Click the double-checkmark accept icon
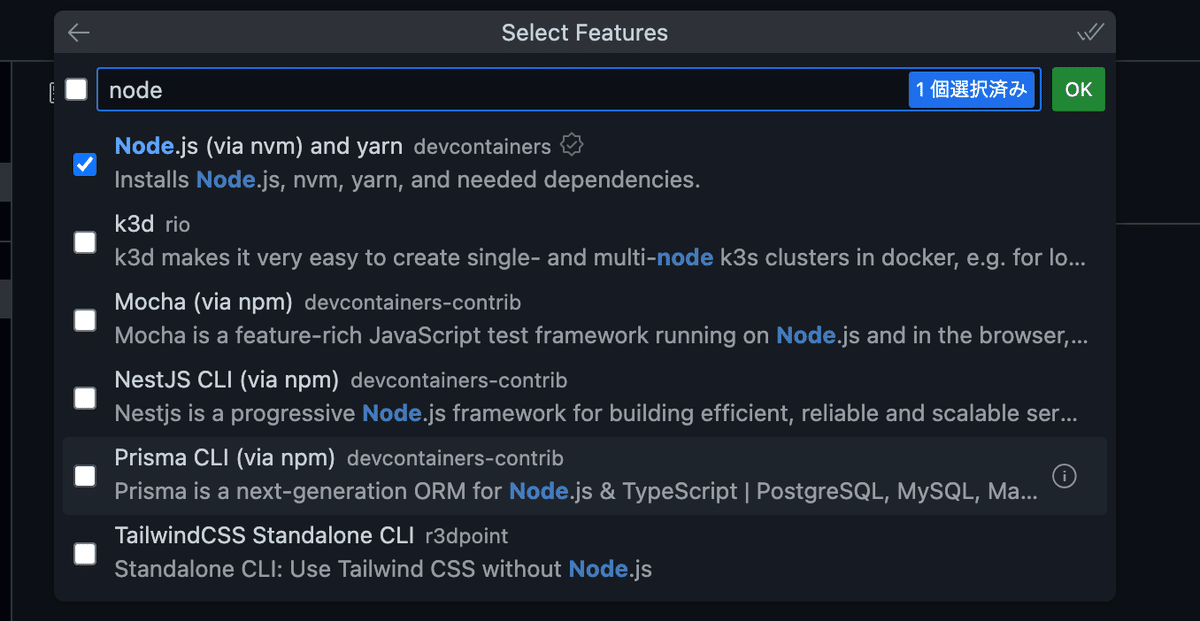This screenshot has height=621, width=1200. coord(1090,33)
